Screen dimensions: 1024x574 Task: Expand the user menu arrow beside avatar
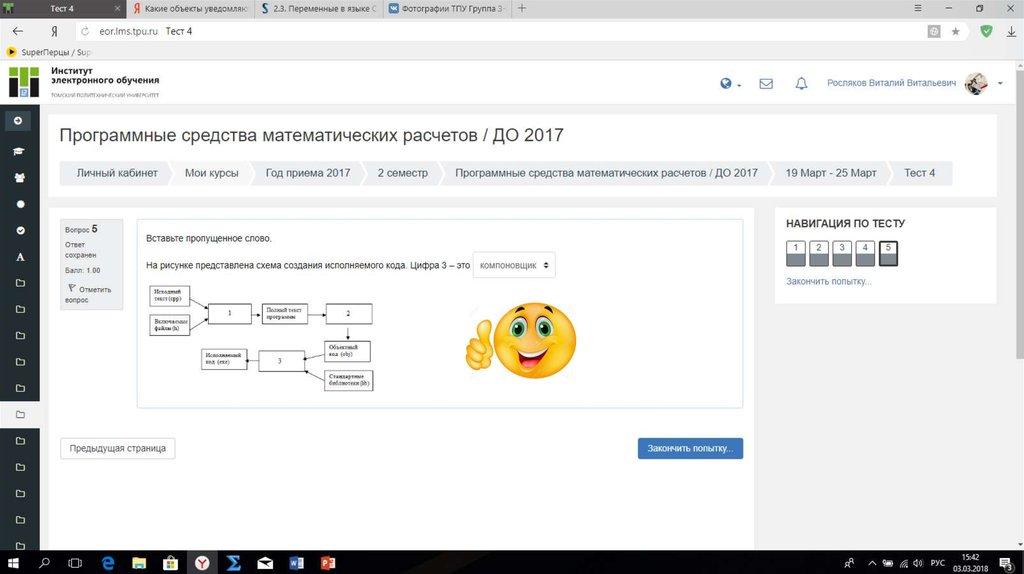pyautogui.click(x=1000, y=84)
